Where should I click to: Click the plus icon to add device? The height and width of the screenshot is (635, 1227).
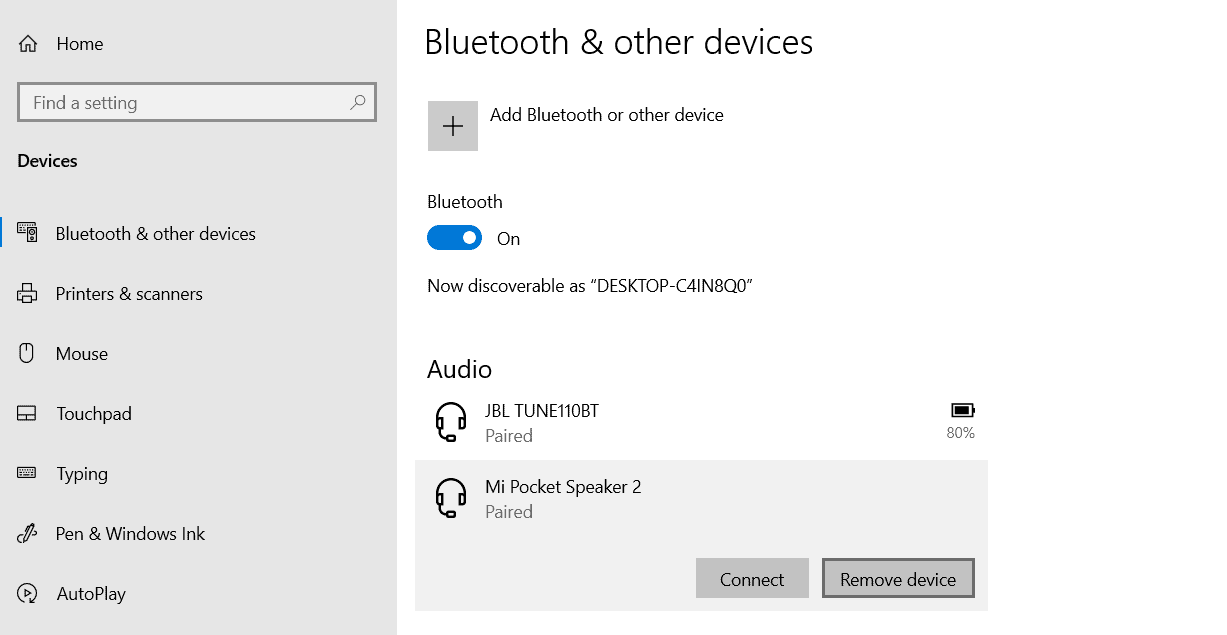tap(453, 126)
